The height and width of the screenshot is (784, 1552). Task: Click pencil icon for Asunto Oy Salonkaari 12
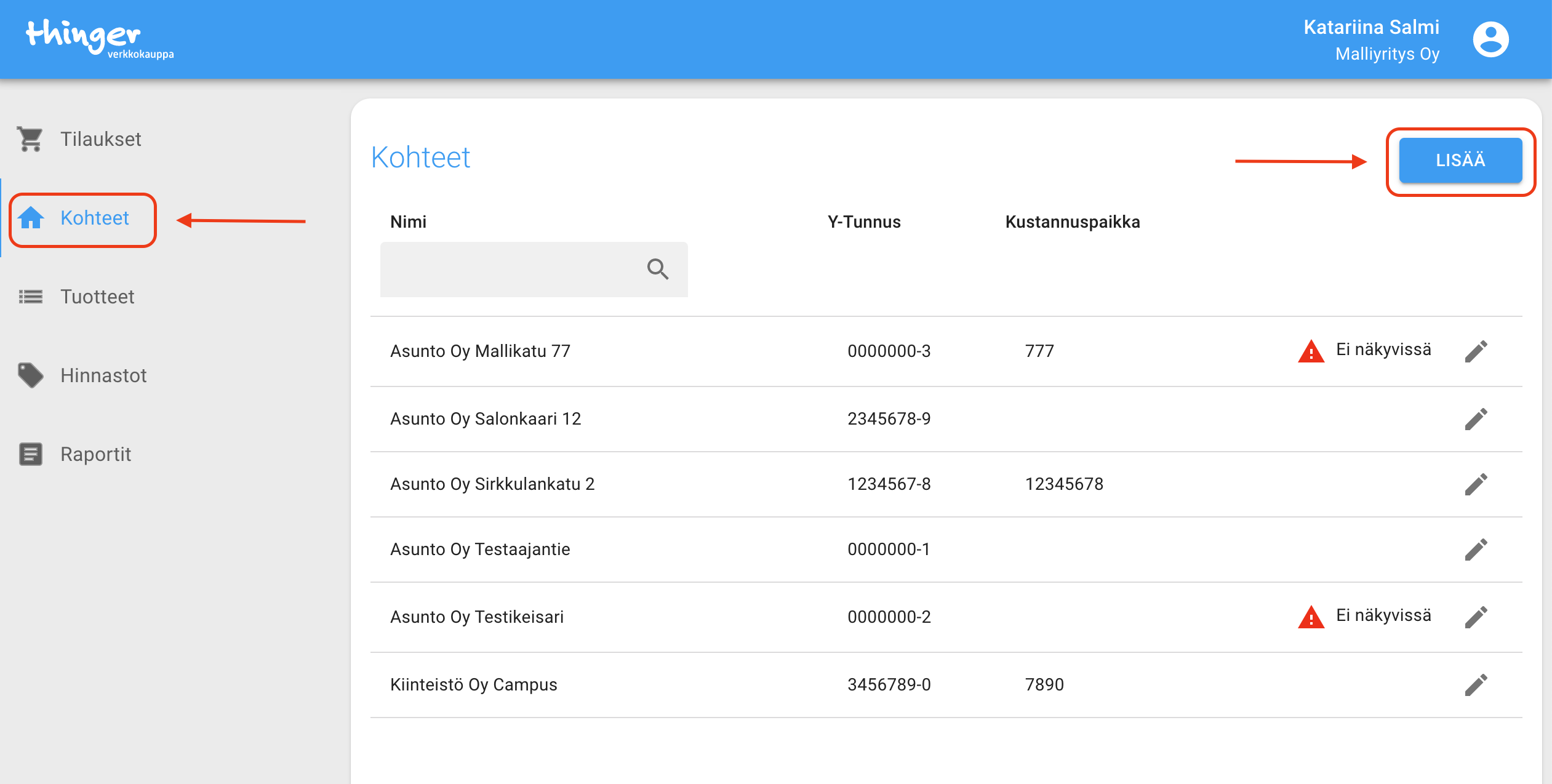pos(1476,419)
